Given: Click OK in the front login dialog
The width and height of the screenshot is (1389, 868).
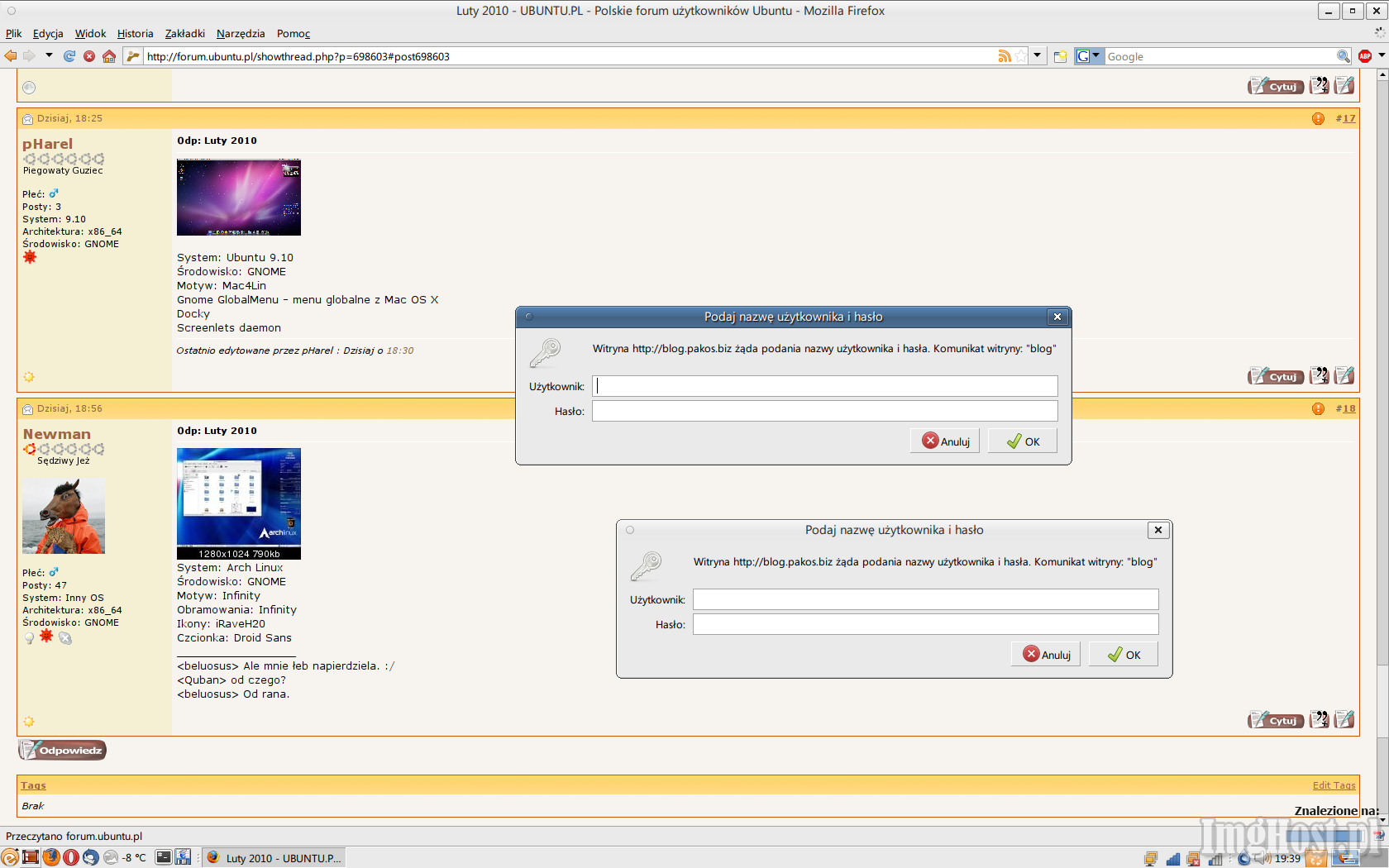Looking at the screenshot, I should (x=1022, y=441).
